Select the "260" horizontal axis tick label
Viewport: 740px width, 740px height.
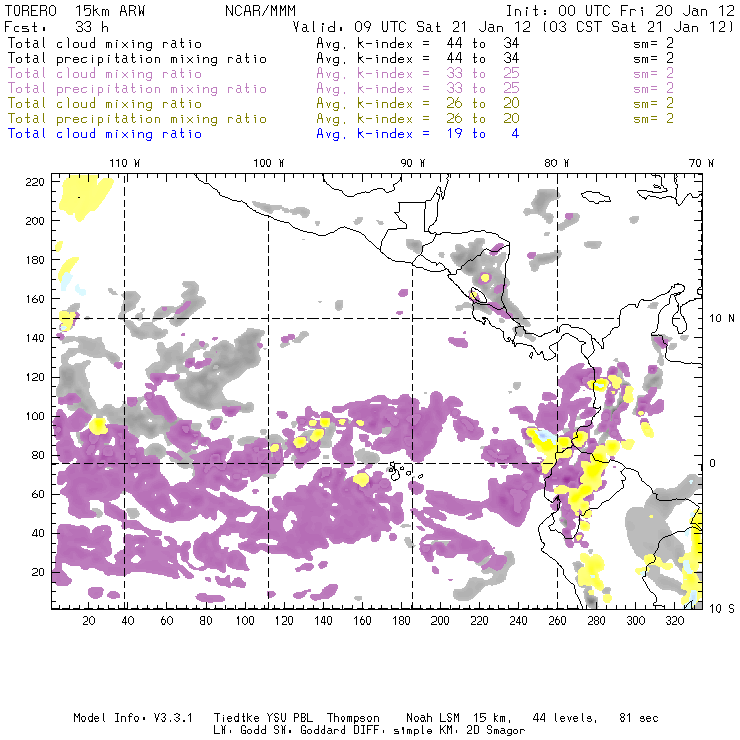point(557,621)
